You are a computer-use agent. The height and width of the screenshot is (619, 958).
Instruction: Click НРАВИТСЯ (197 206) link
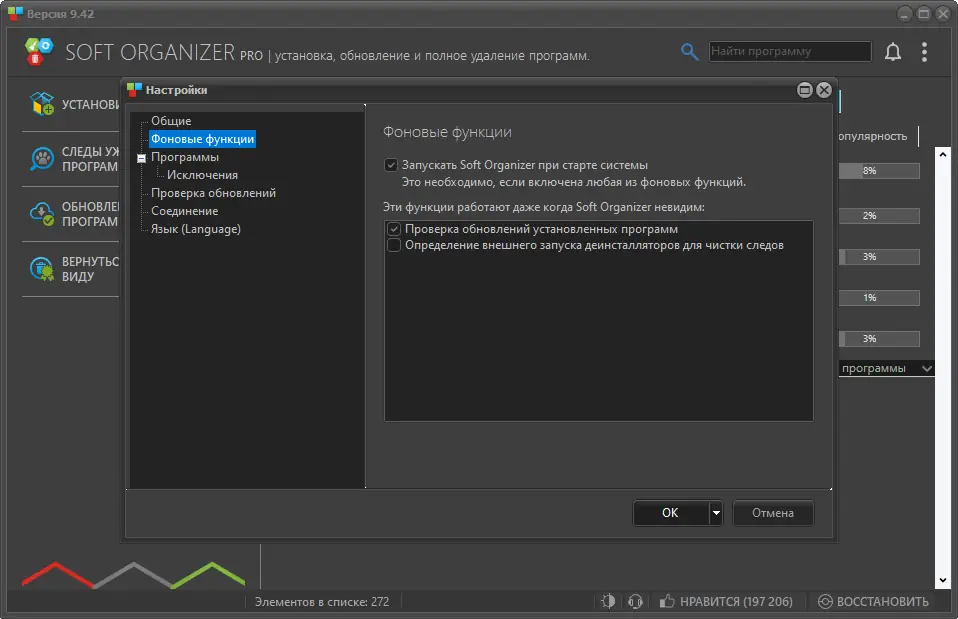736,601
